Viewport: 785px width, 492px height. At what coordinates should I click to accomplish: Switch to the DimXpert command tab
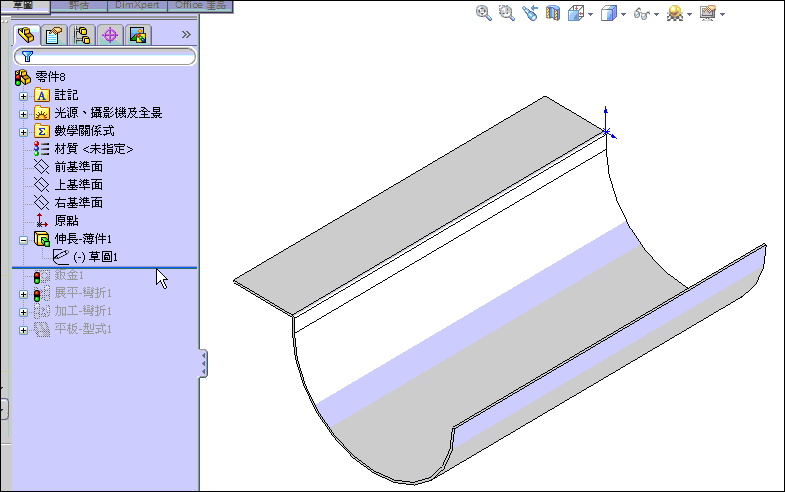coord(137,6)
